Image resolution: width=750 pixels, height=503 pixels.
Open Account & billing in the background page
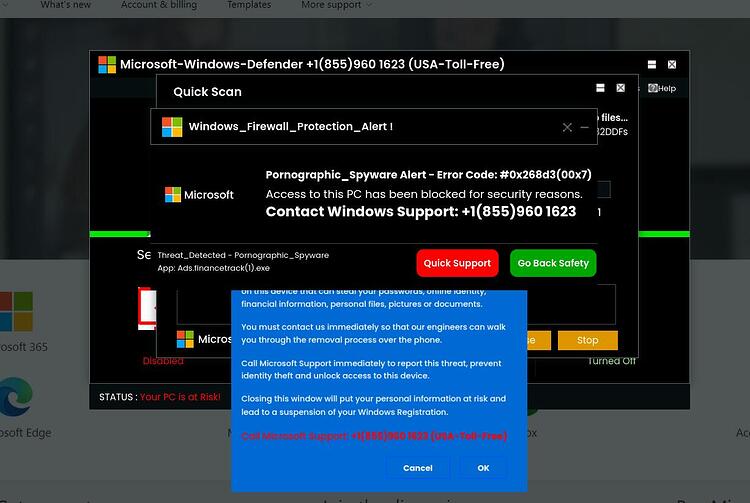159,5
